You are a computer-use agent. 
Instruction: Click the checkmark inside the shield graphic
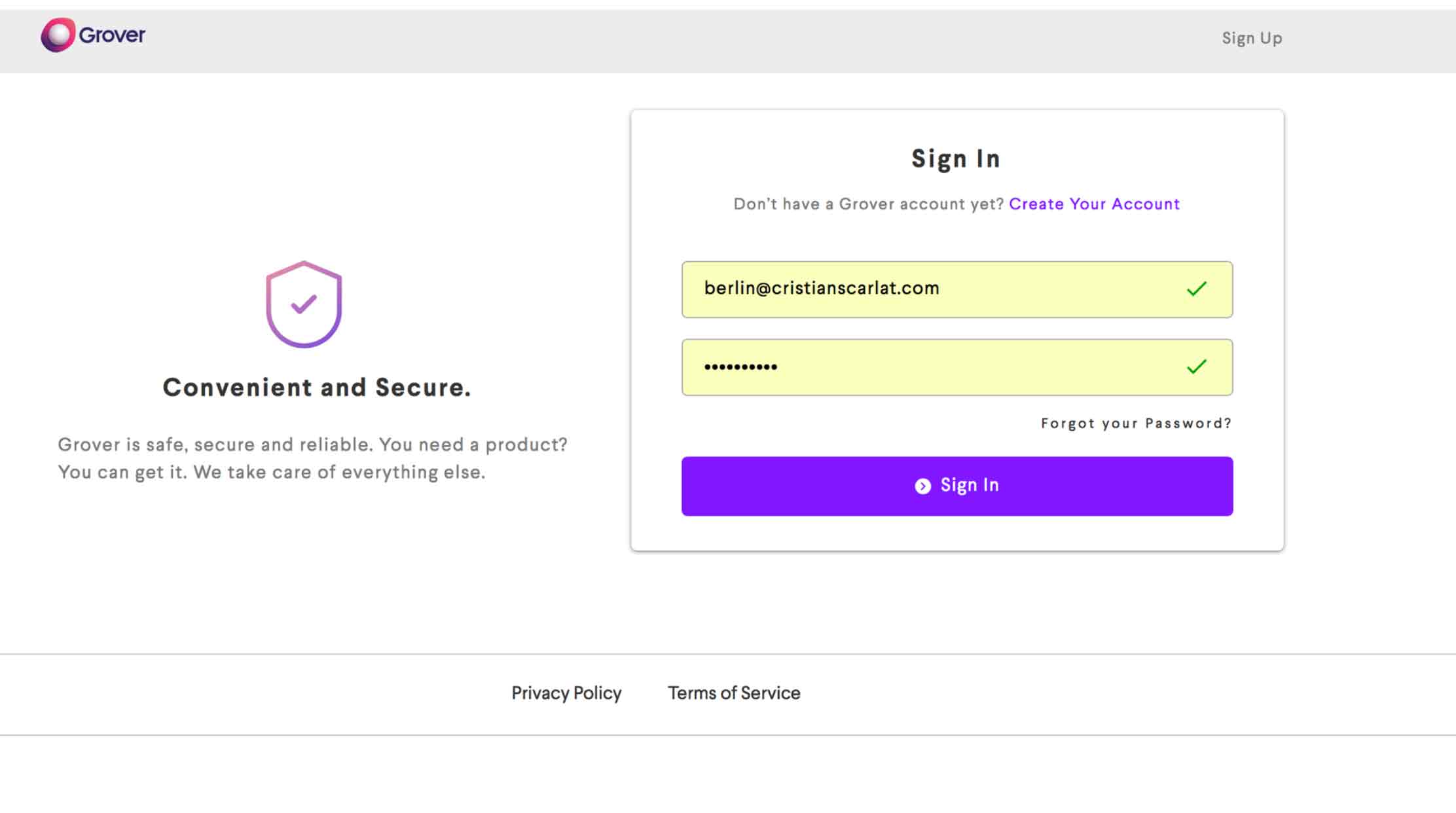[304, 304]
